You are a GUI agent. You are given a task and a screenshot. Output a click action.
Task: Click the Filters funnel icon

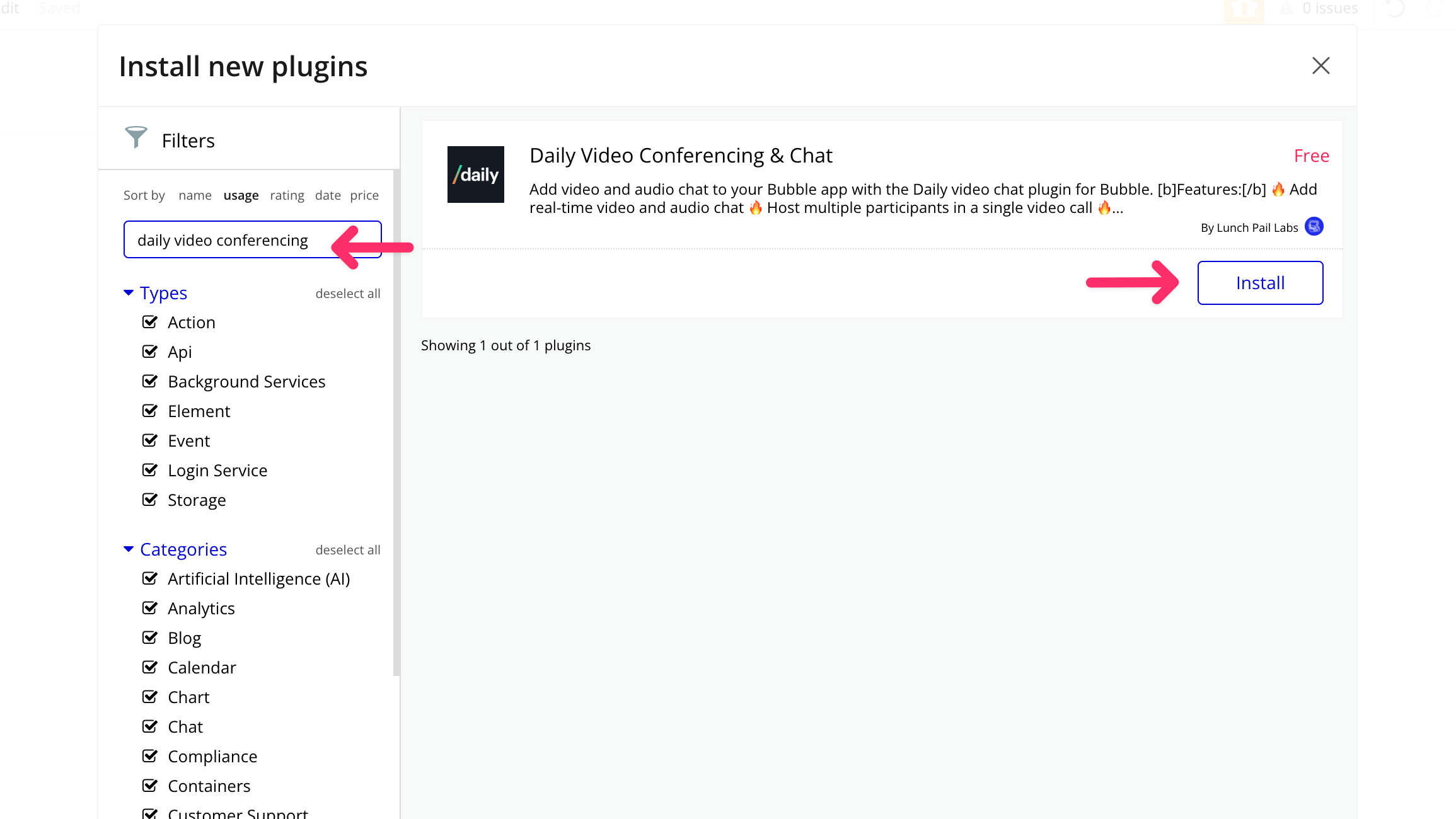click(x=136, y=137)
